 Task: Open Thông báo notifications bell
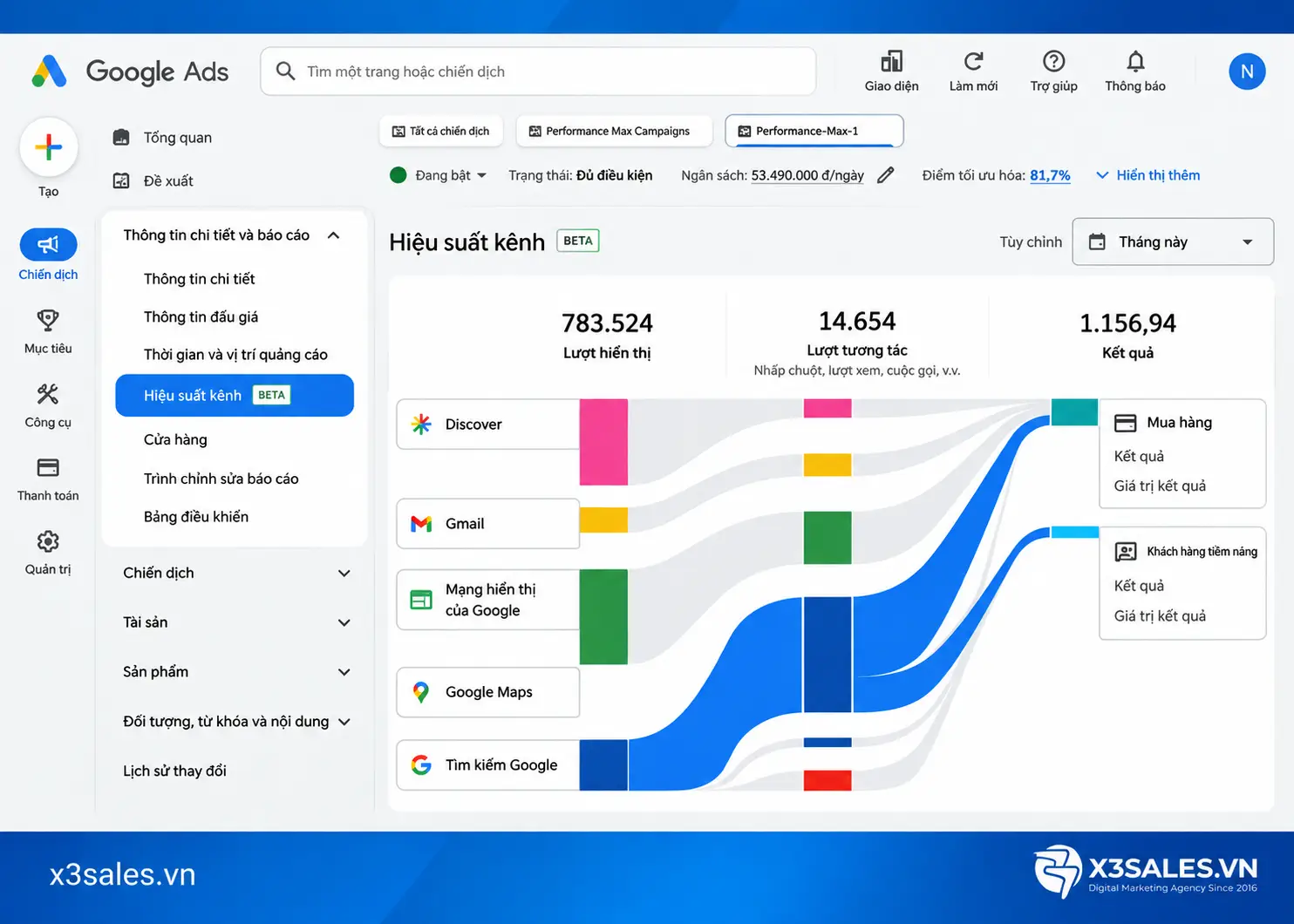click(x=1135, y=61)
